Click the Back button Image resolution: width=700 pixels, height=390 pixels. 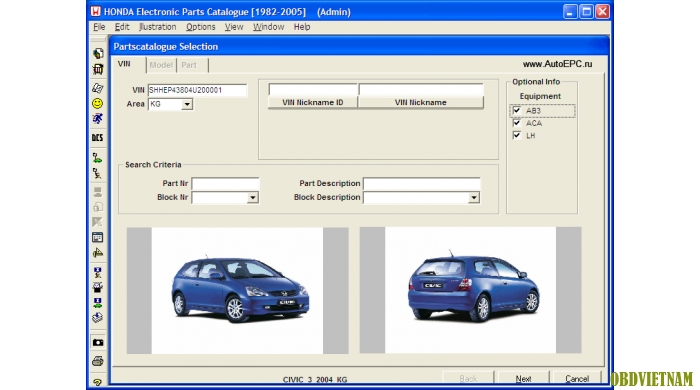(x=468, y=378)
